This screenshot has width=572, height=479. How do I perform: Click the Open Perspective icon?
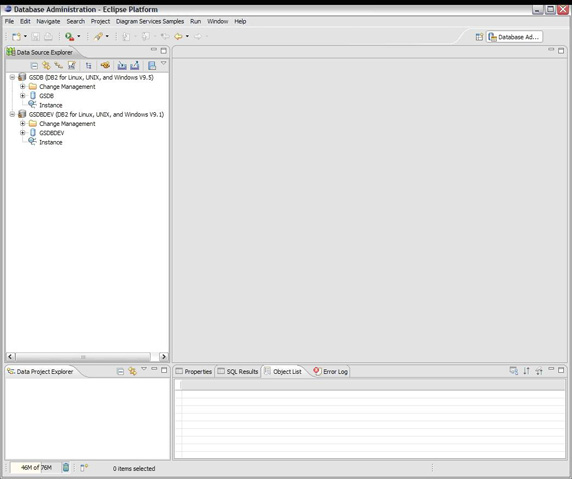pyautogui.click(x=479, y=37)
